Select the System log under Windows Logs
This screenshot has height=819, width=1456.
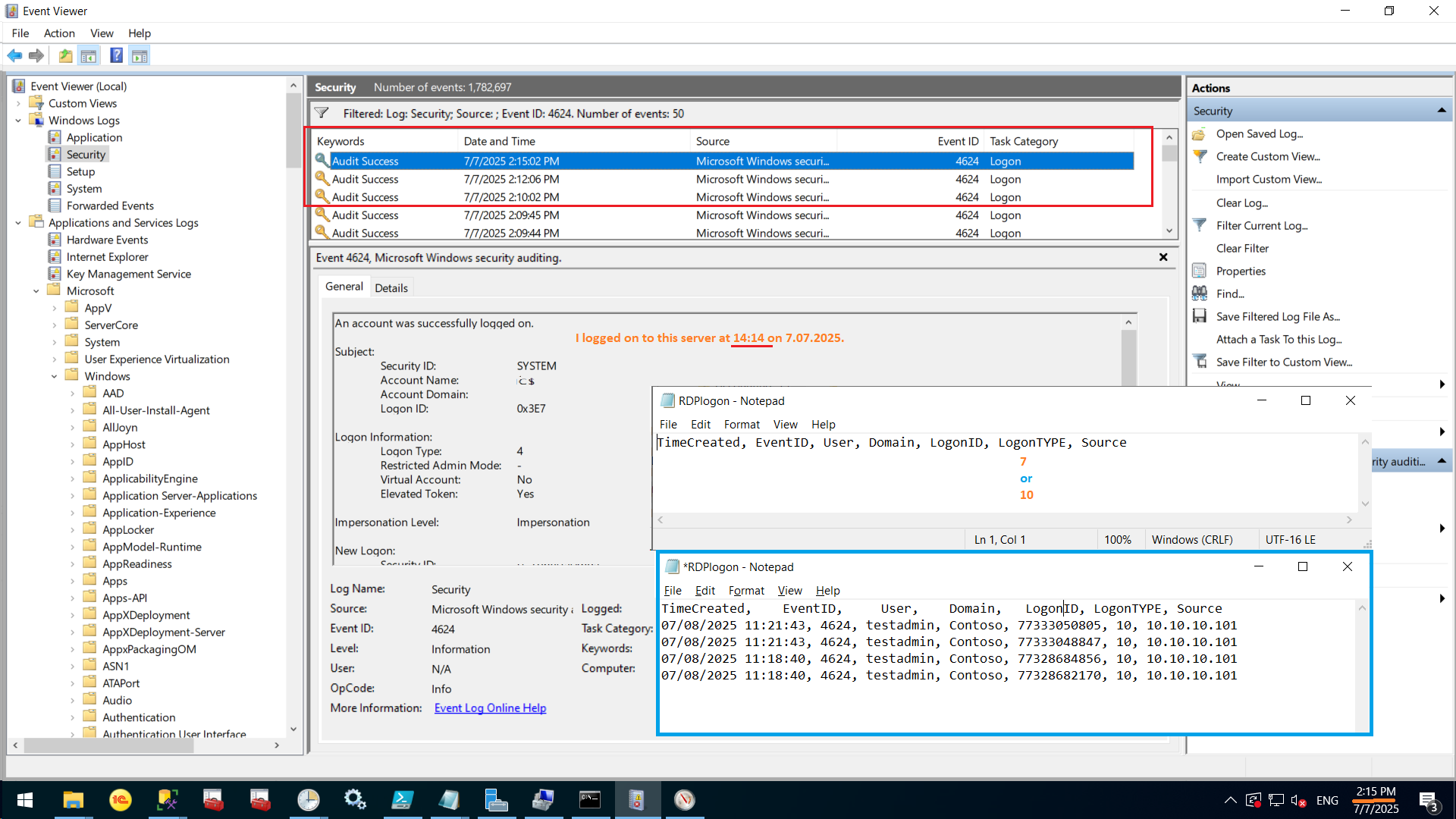click(x=83, y=189)
